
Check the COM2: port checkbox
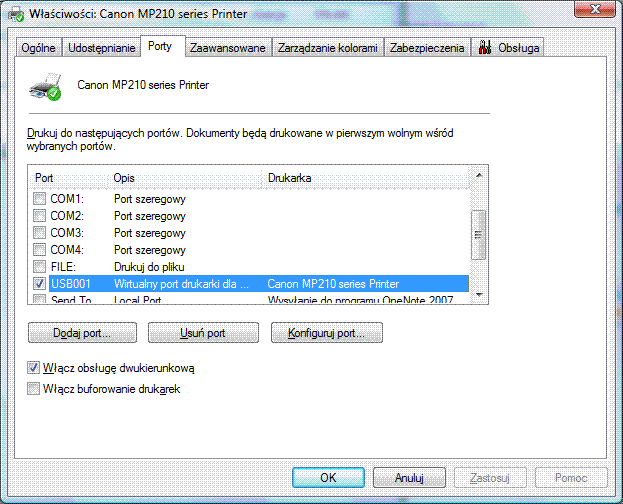39,215
